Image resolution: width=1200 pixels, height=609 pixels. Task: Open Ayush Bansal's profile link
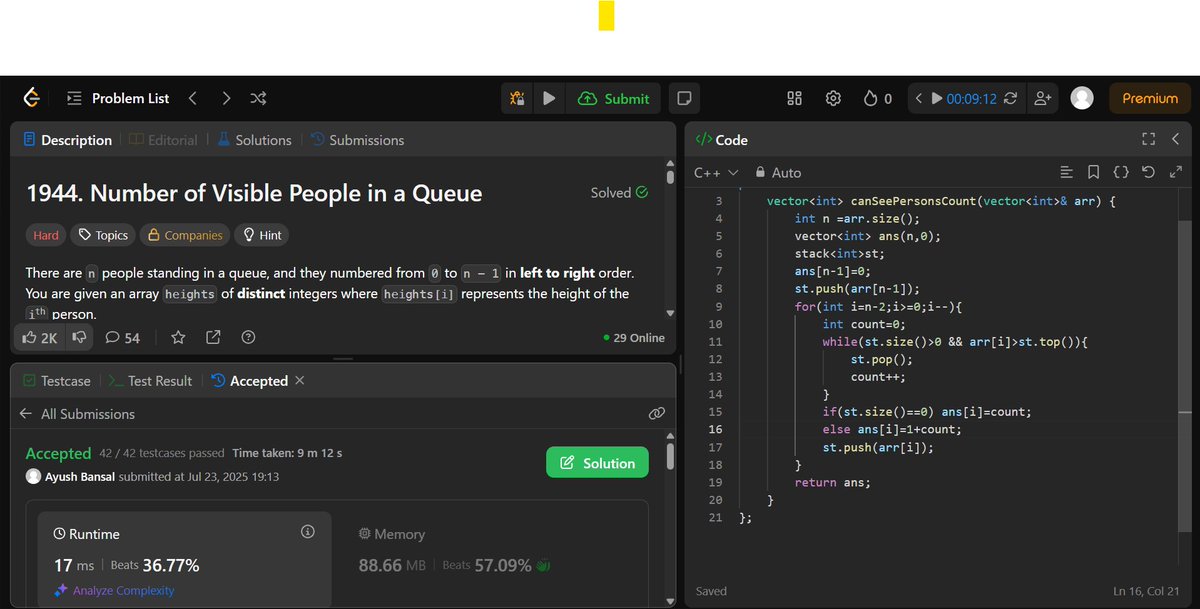pos(79,477)
